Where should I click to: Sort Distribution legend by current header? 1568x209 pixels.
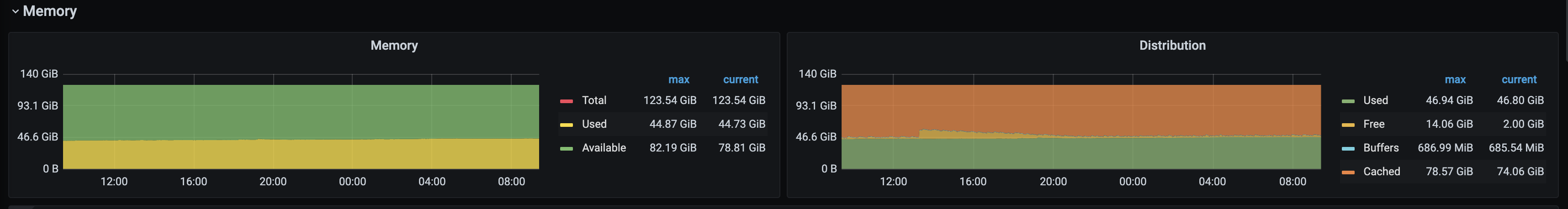tap(1519, 79)
